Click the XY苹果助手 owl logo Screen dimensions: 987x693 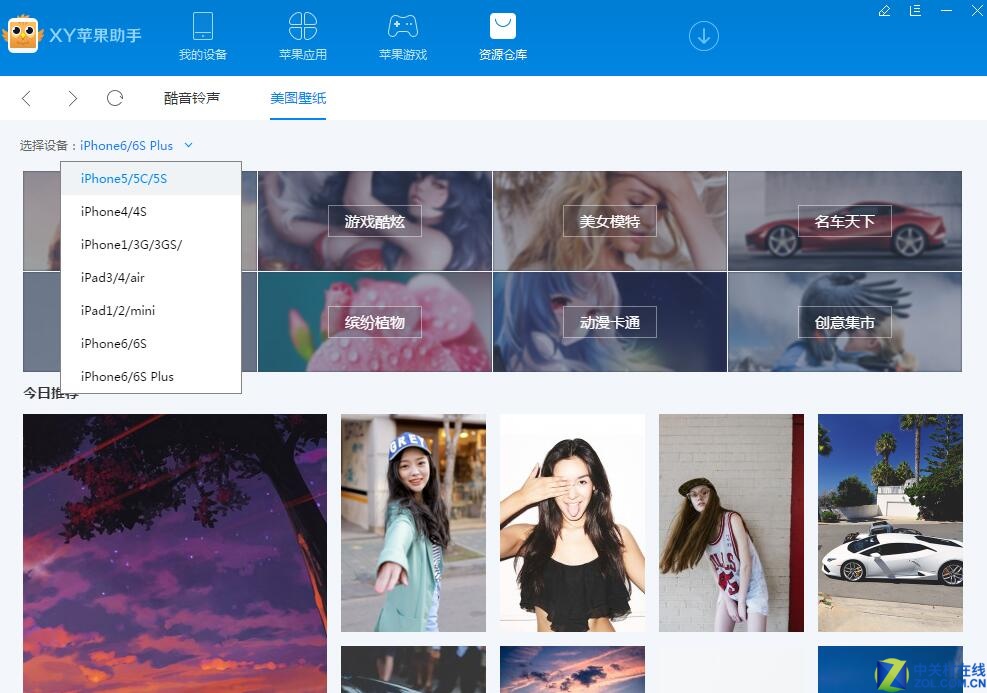pos(23,35)
